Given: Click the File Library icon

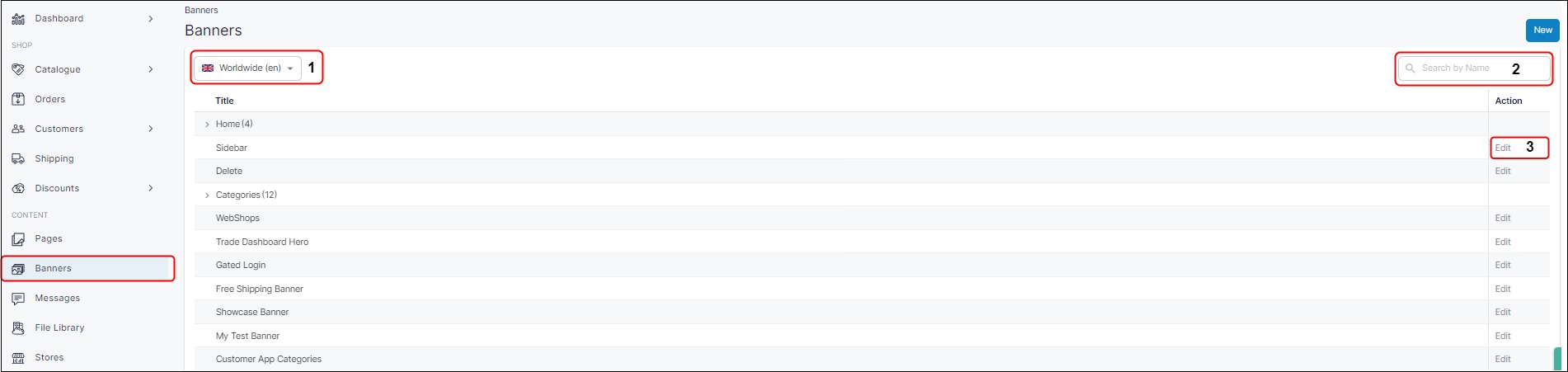Looking at the screenshot, I should pyautogui.click(x=18, y=328).
